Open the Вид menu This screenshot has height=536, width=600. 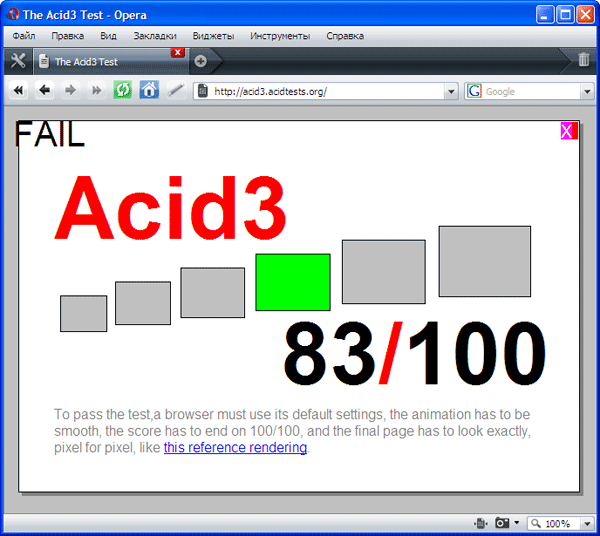click(x=108, y=36)
